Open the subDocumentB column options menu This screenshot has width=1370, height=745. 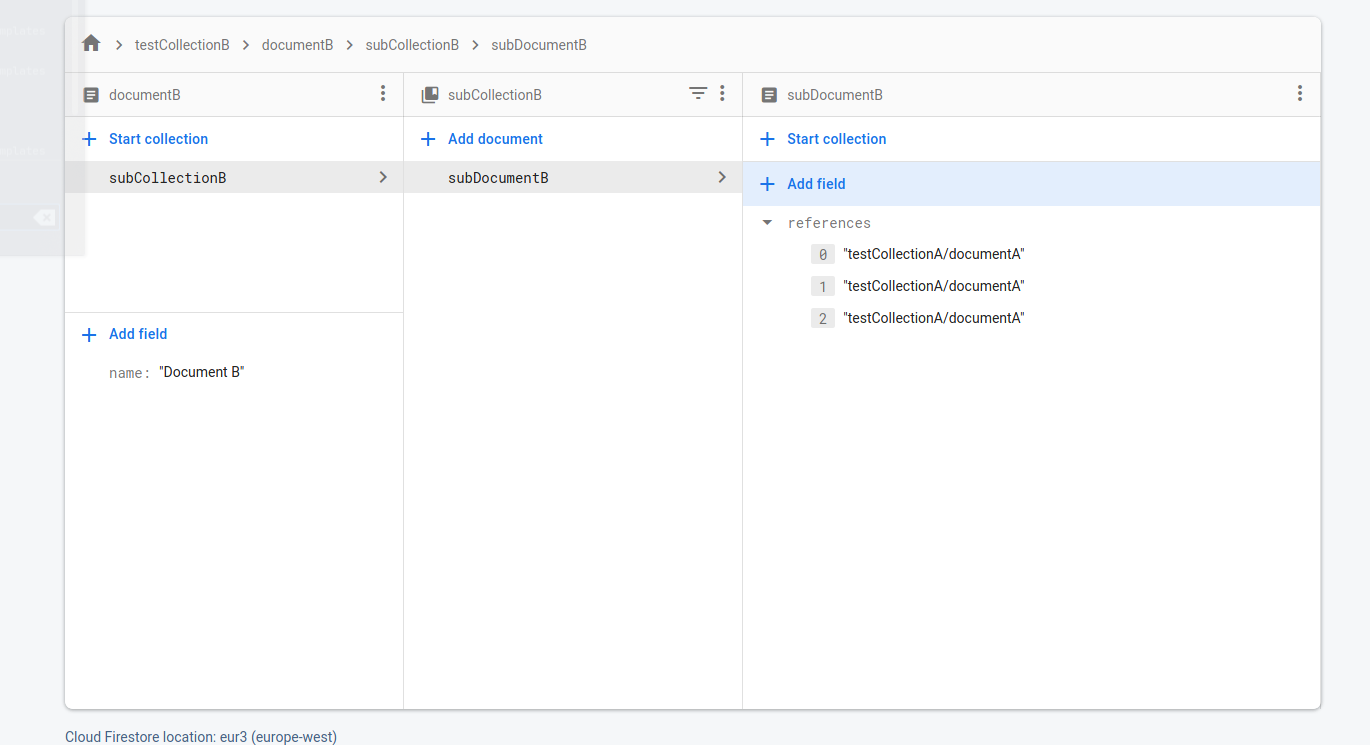(1300, 94)
